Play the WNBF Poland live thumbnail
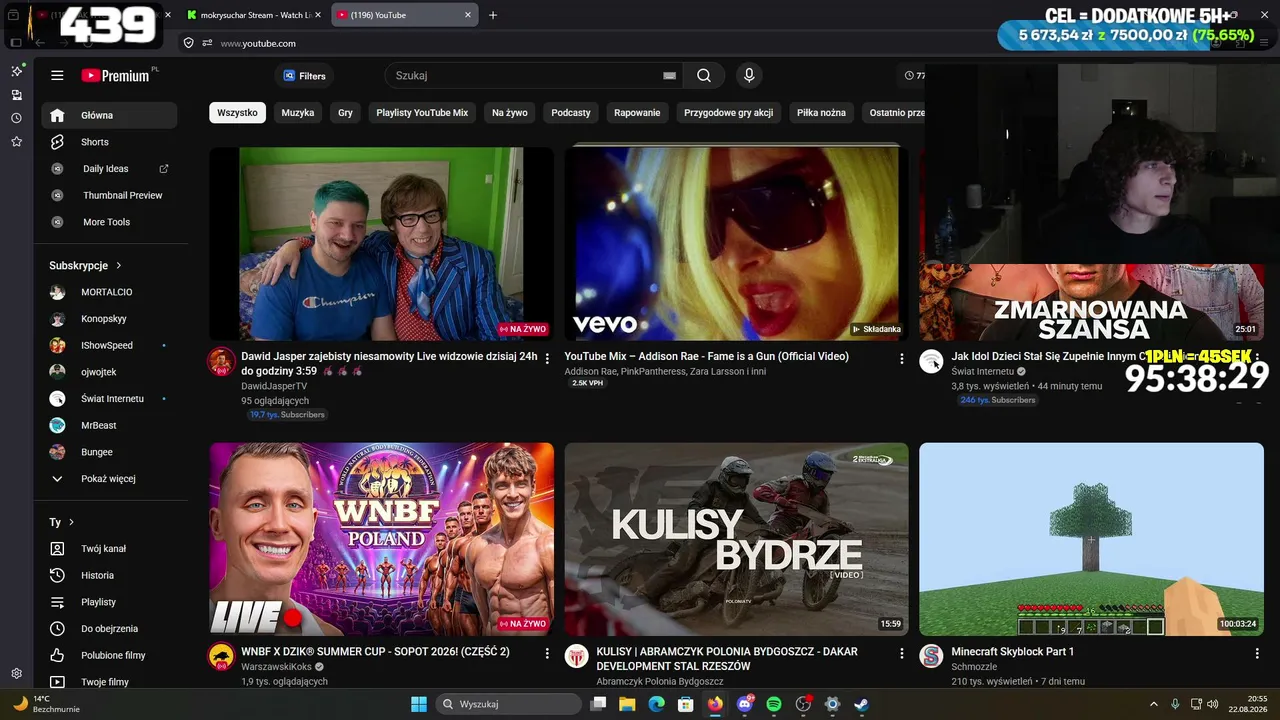This screenshot has width=1280, height=720. click(381, 539)
